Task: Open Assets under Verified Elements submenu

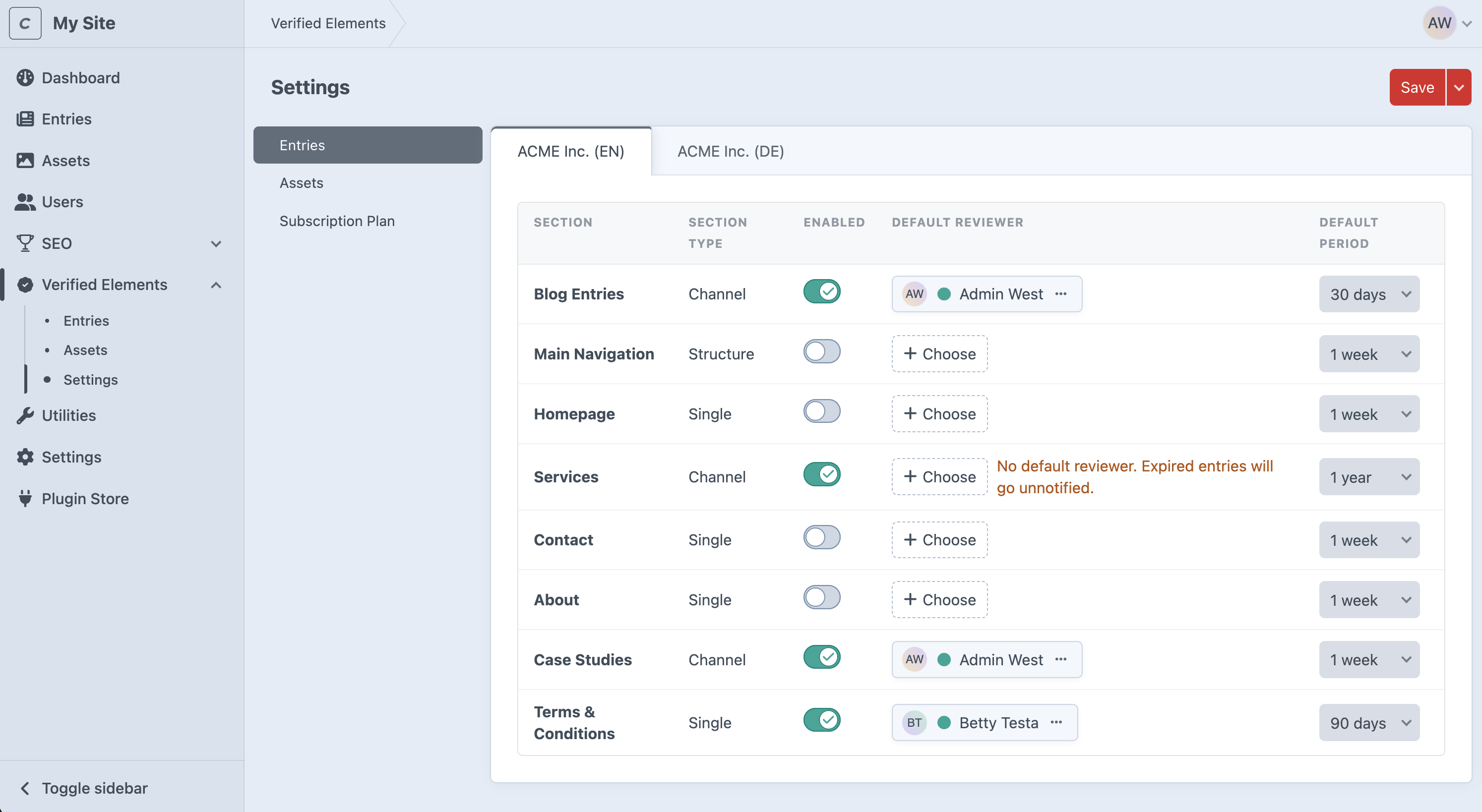Action: tap(86, 350)
